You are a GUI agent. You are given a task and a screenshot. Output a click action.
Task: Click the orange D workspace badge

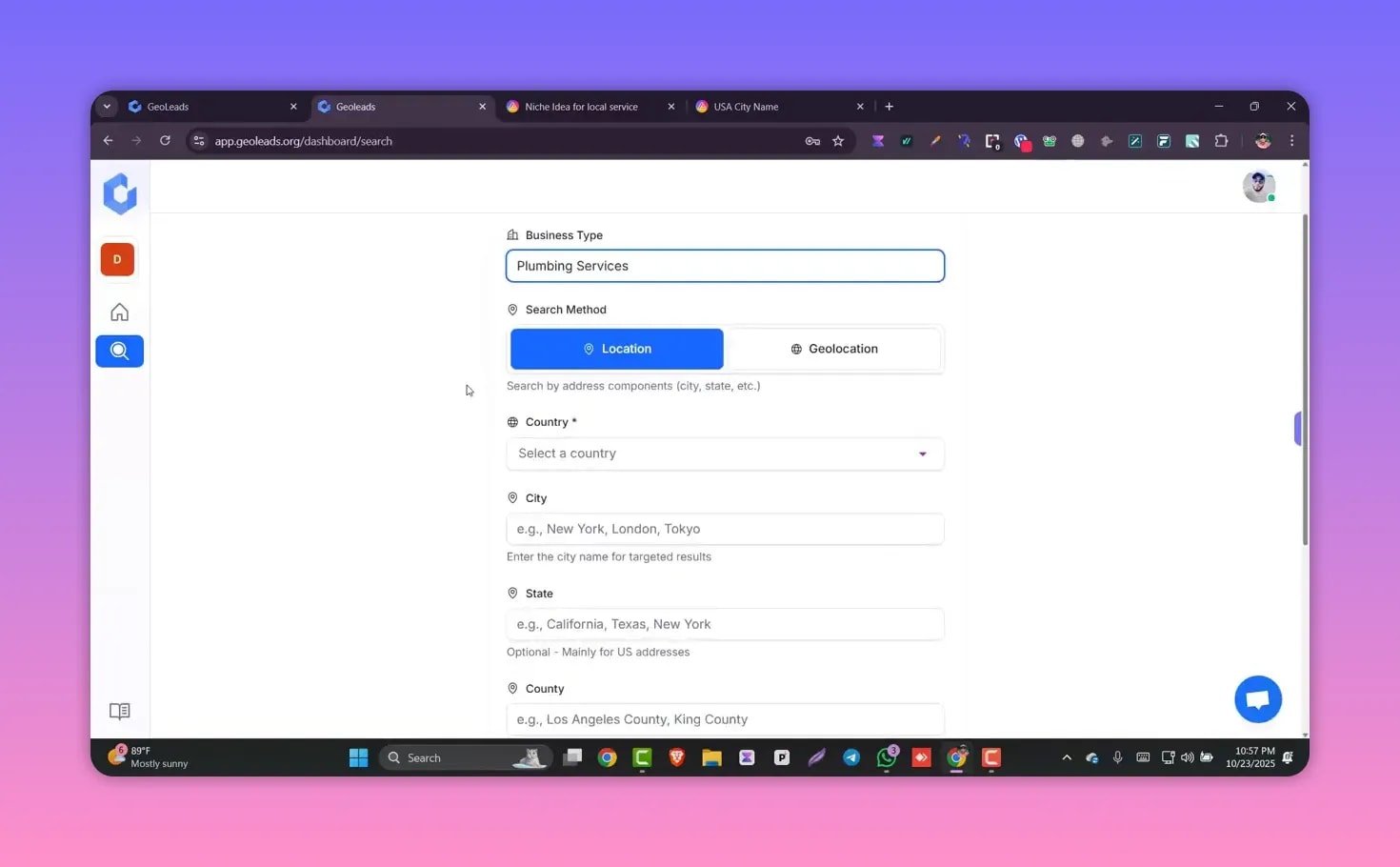pos(117,259)
